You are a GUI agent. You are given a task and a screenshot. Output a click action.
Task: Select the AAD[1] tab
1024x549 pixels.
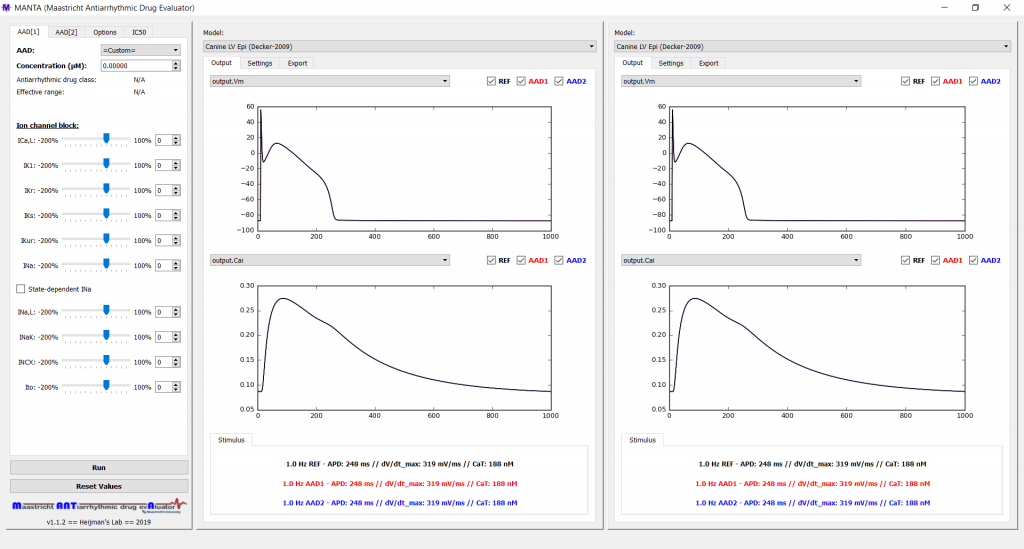point(28,31)
